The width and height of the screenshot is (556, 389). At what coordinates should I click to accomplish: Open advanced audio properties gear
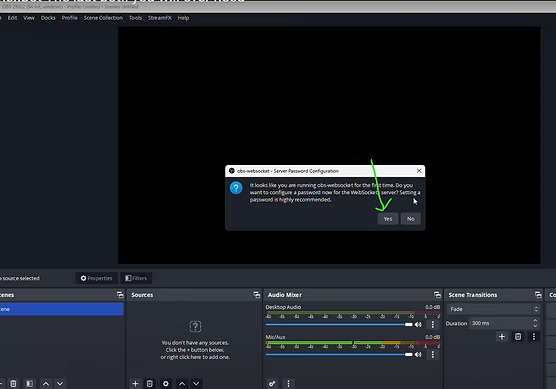point(272,384)
